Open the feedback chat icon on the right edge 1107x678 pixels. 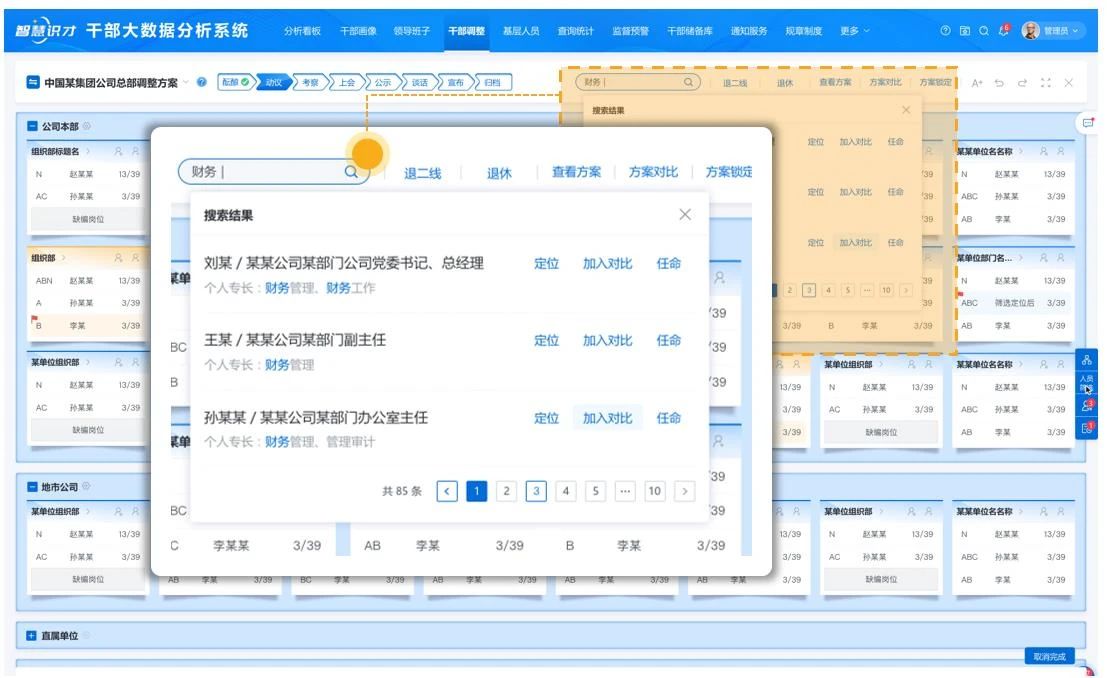1088,122
